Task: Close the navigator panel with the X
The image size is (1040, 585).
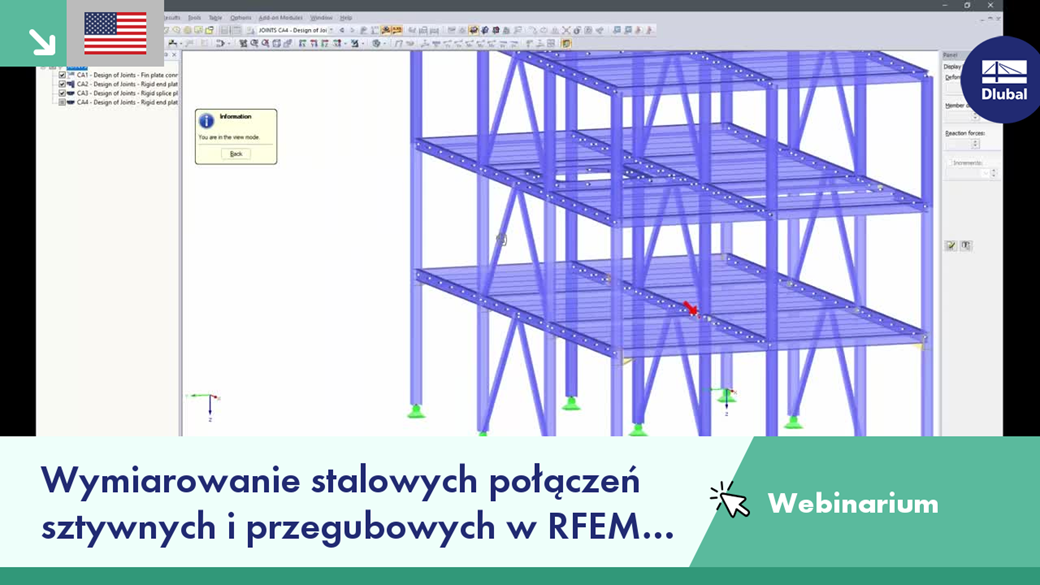Action: [x=174, y=54]
